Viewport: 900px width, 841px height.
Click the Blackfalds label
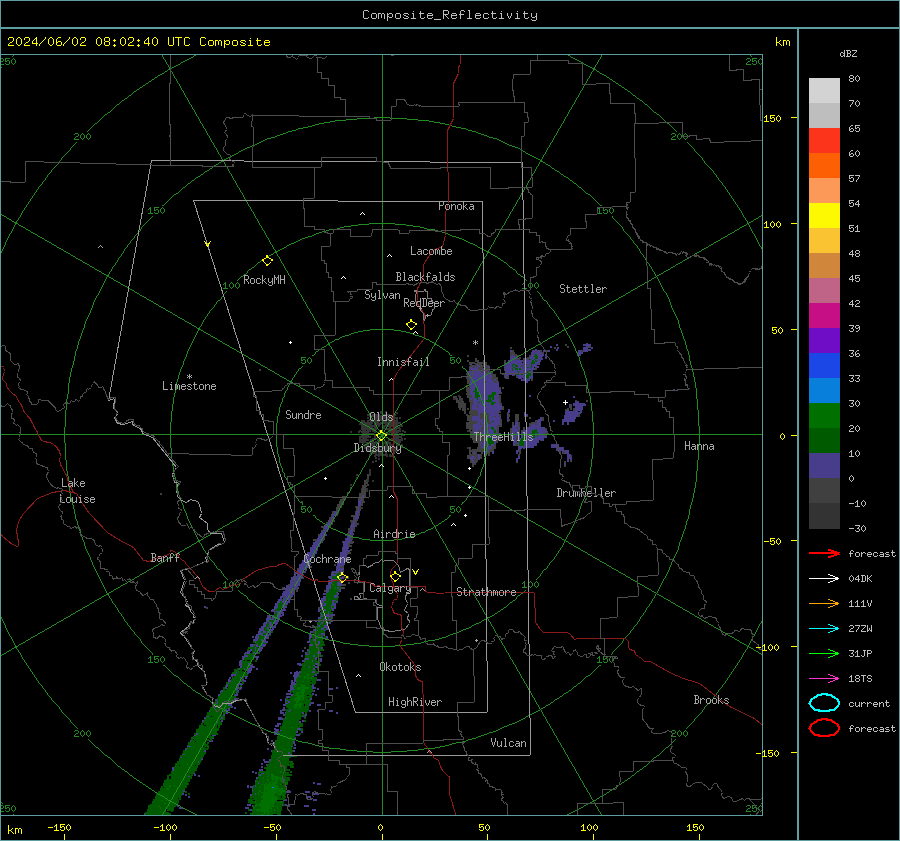point(425,277)
